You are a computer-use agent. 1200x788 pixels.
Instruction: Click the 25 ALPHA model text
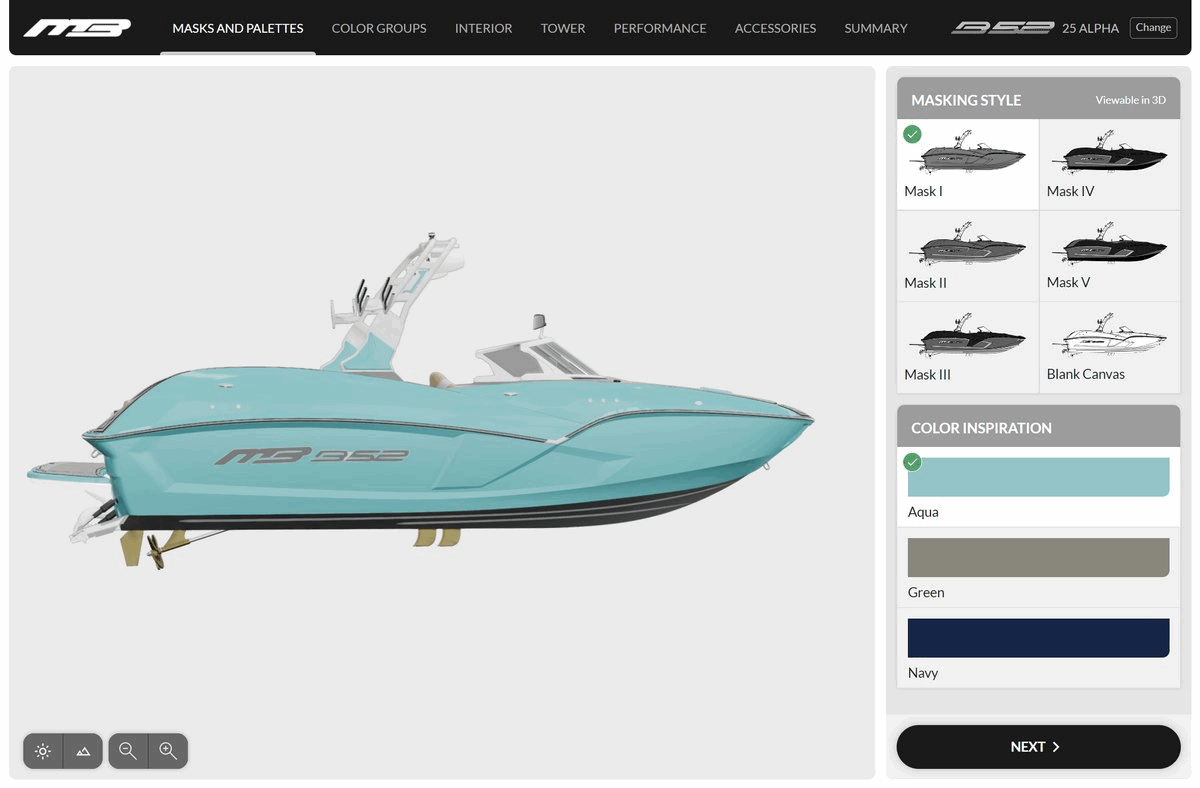pyautogui.click(x=1090, y=28)
